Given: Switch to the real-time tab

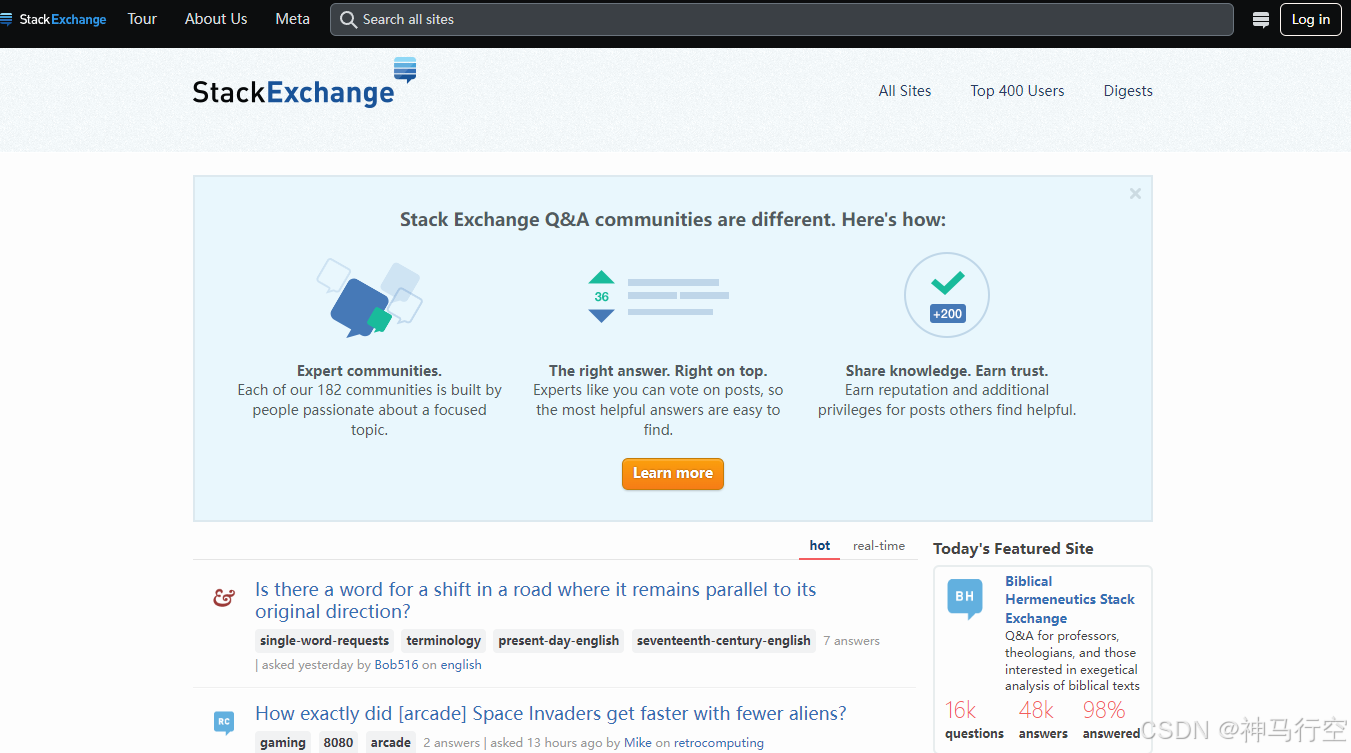Looking at the screenshot, I should 879,546.
